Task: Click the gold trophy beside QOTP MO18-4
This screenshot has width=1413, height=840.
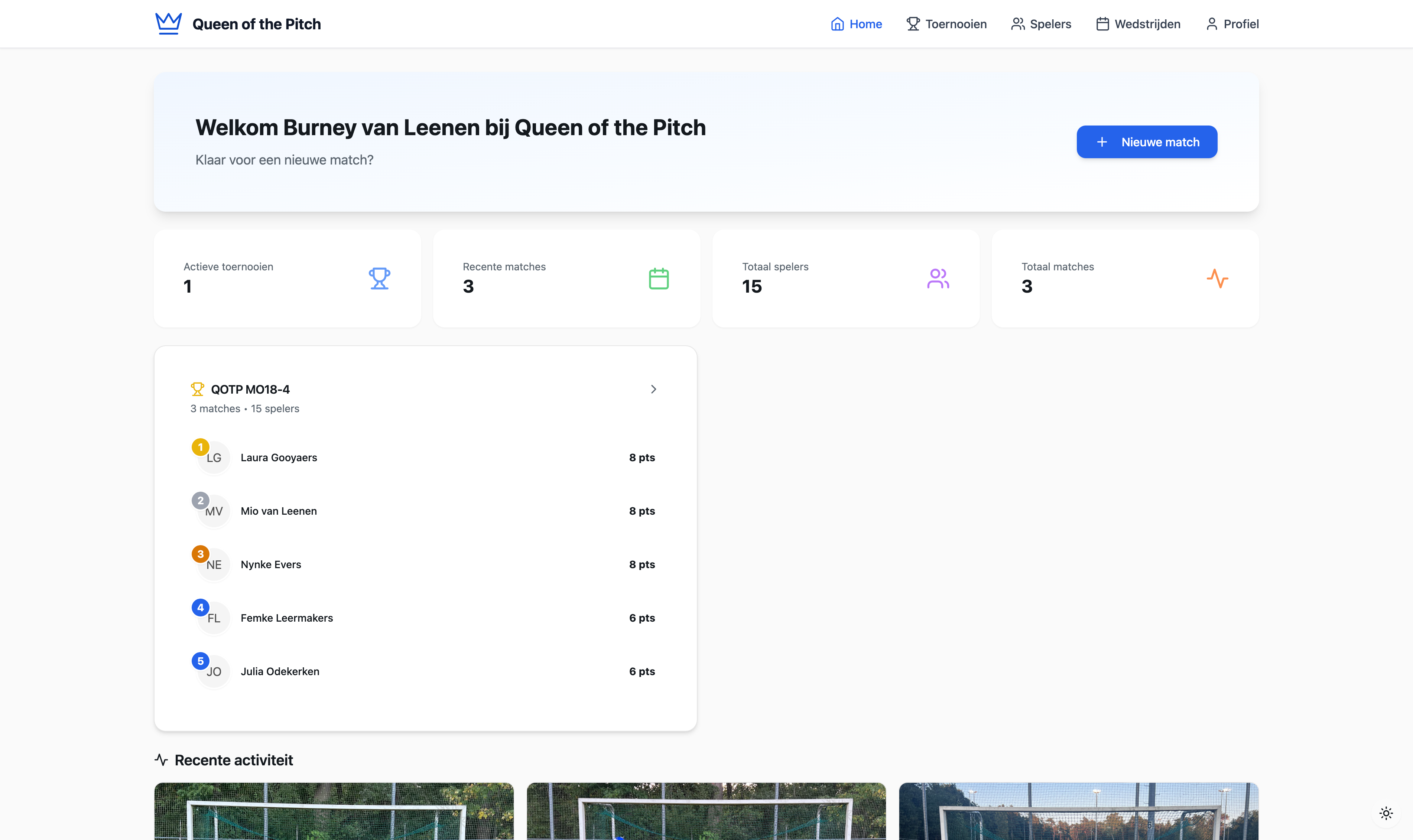Action: 197,389
